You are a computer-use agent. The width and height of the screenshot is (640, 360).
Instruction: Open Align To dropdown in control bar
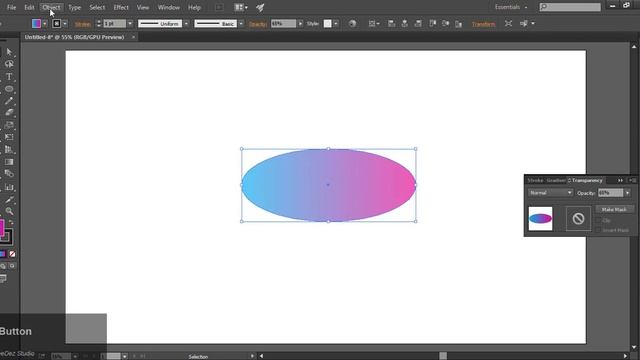coord(374,24)
